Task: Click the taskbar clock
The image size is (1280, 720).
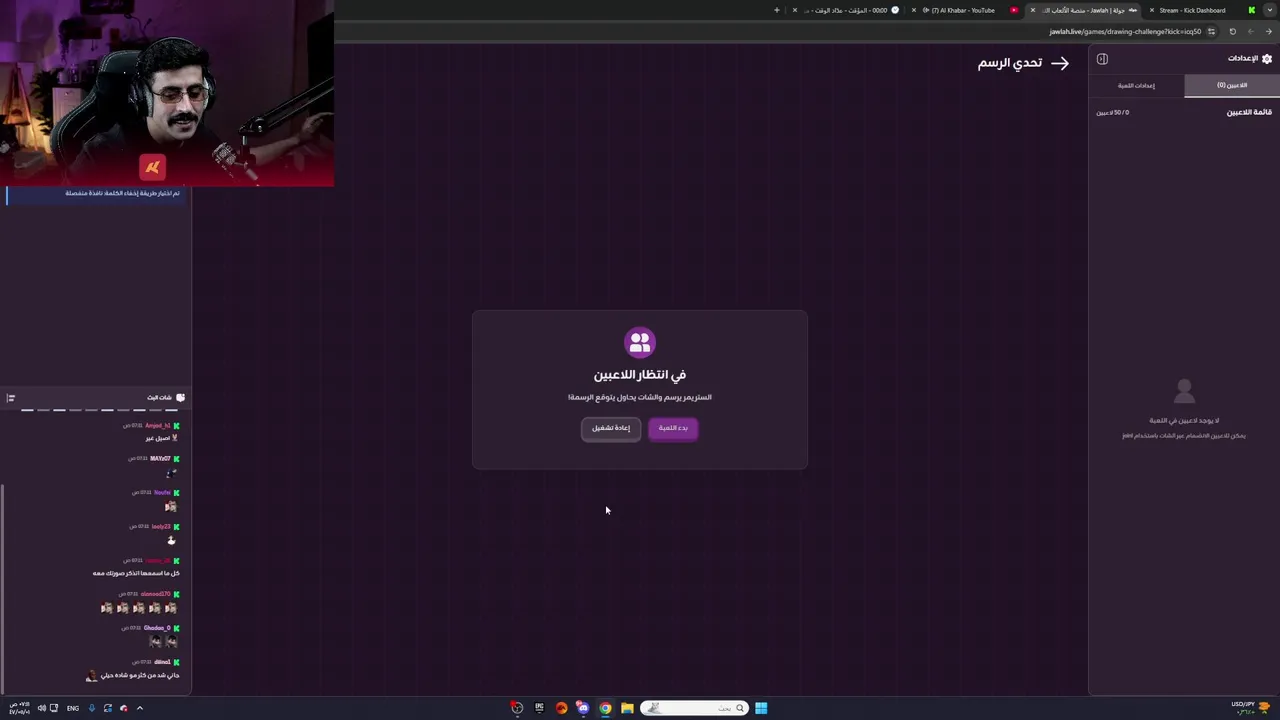Action: click(19, 708)
